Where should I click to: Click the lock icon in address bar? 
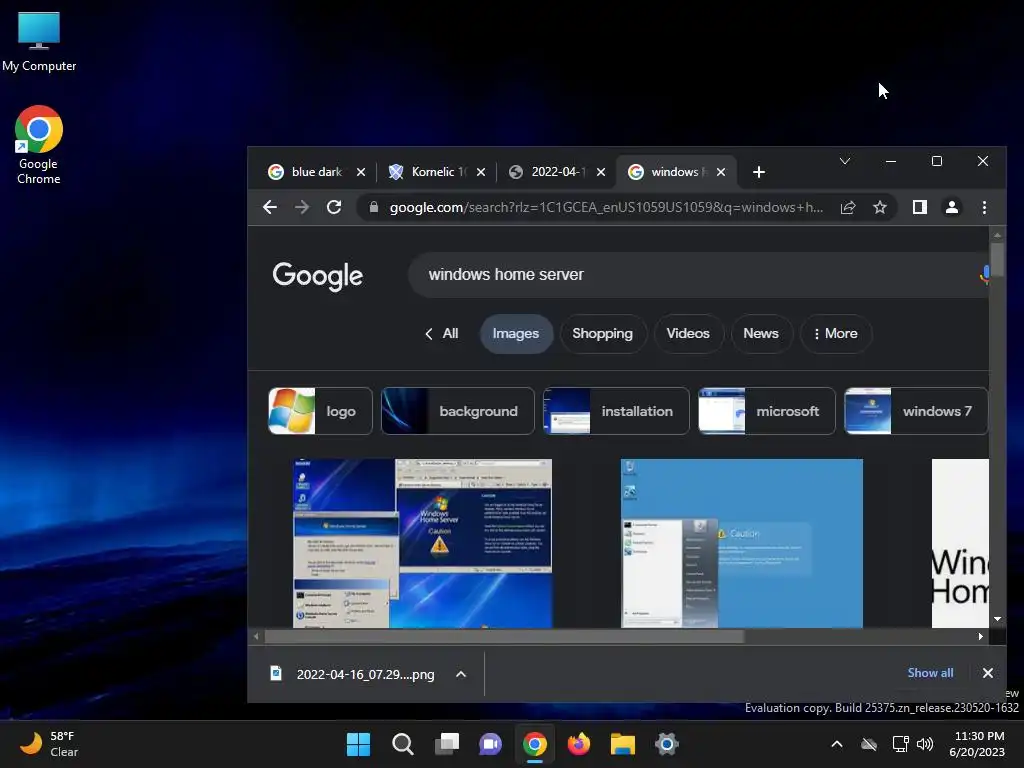(374, 208)
